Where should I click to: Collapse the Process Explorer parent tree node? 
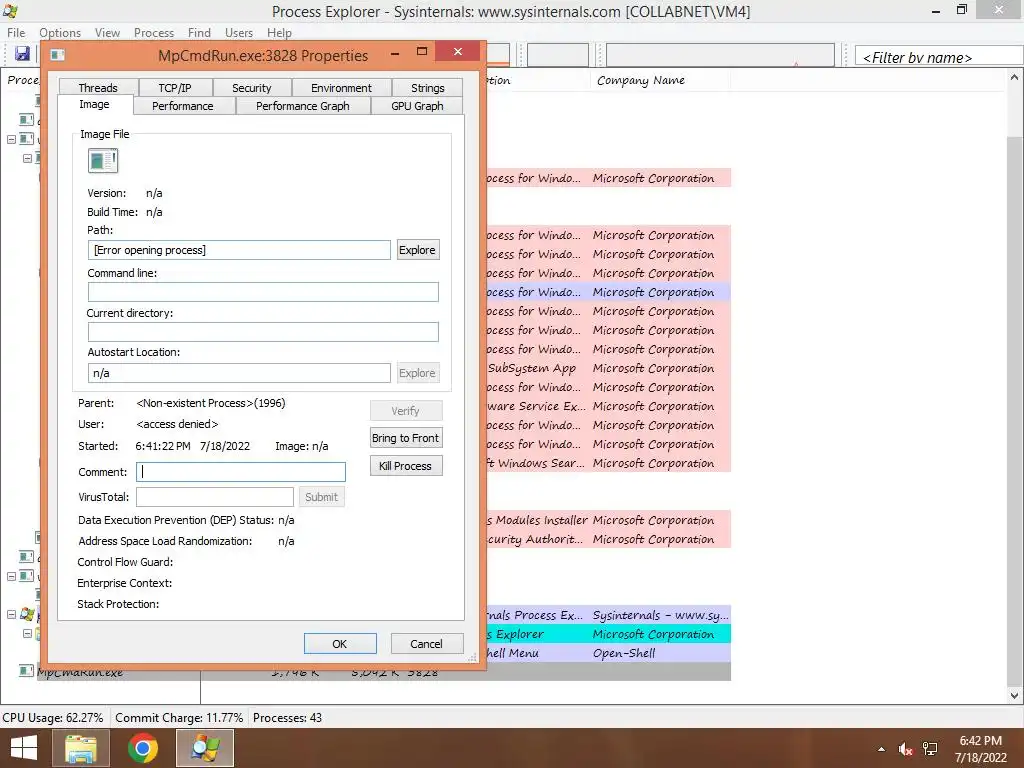11,615
